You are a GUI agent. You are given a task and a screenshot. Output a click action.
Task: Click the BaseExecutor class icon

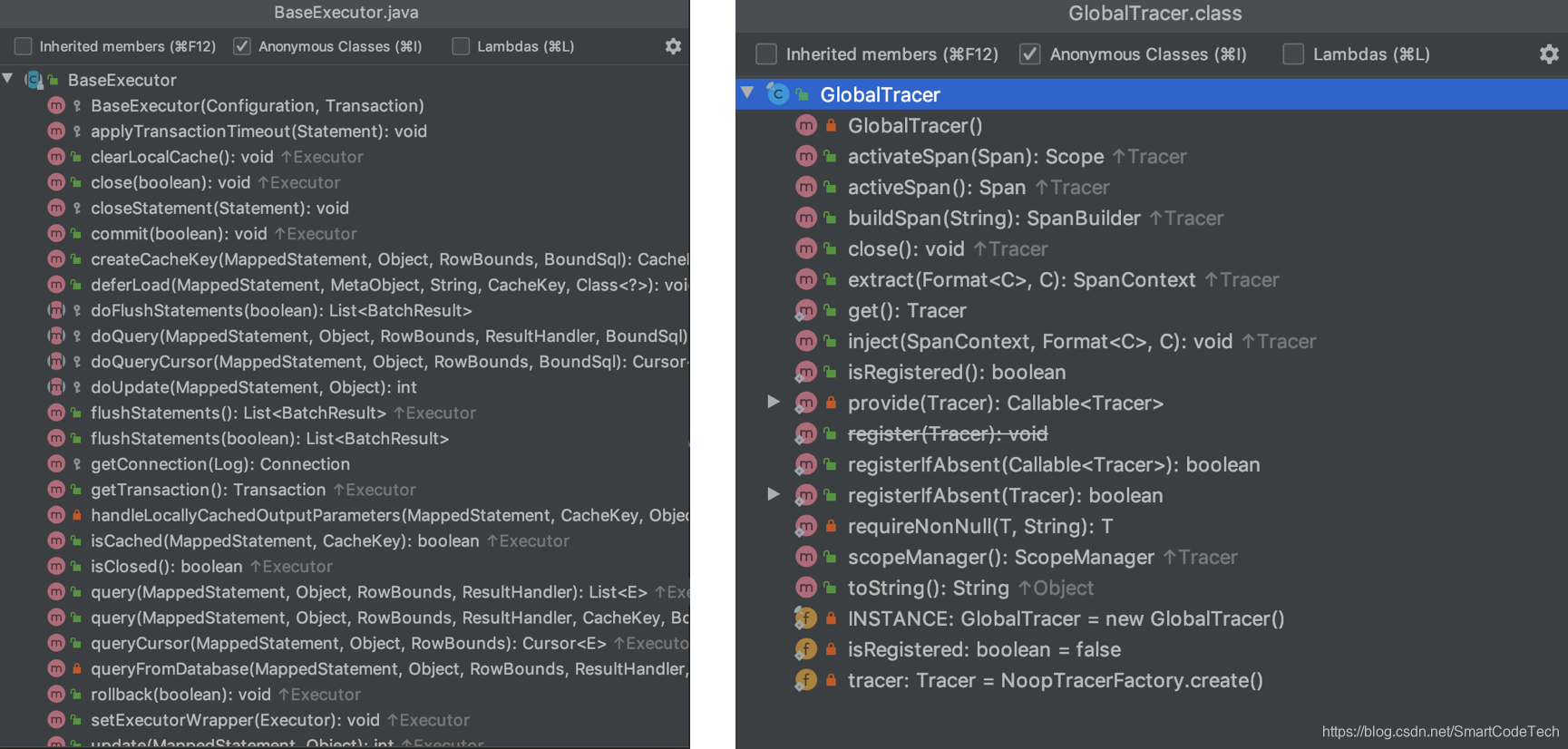coord(34,80)
